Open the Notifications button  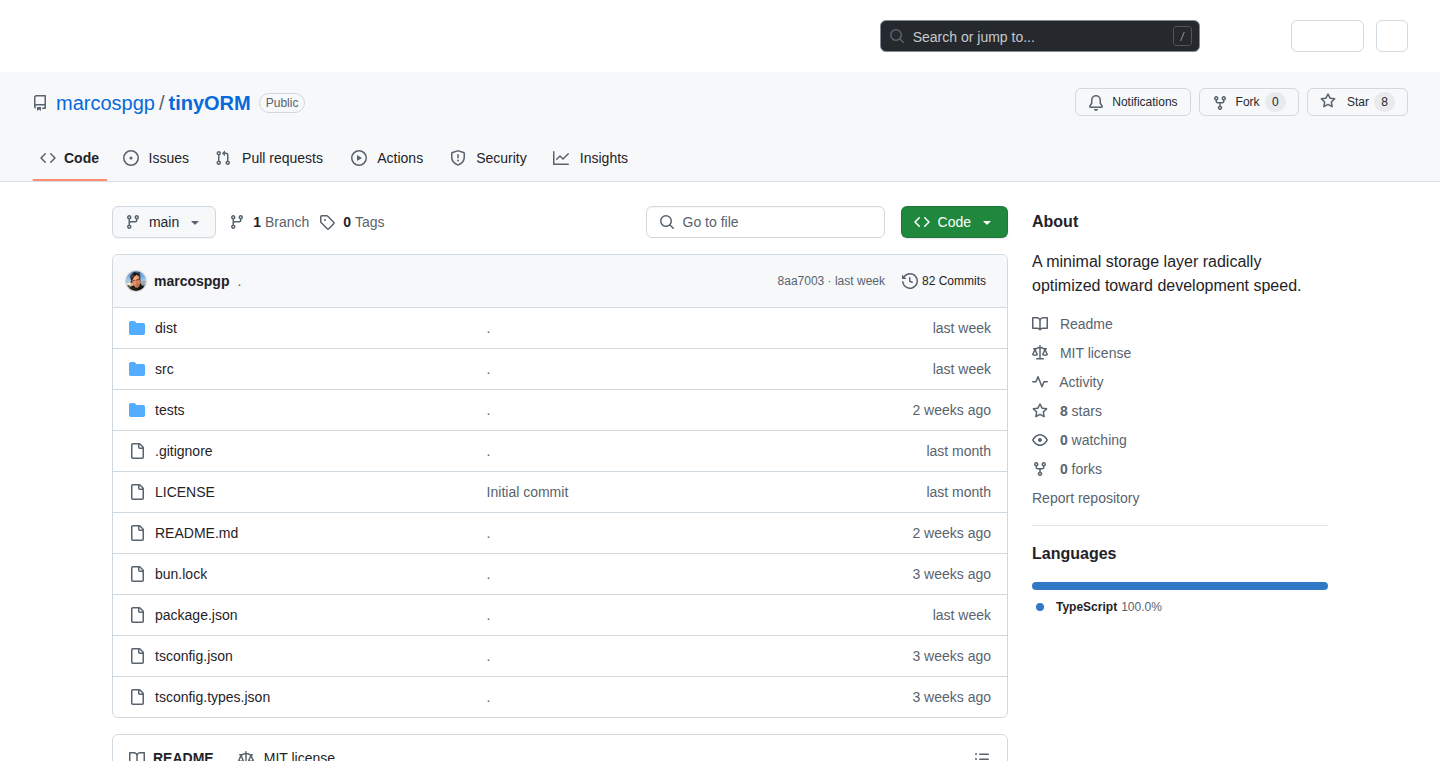click(1133, 102)
